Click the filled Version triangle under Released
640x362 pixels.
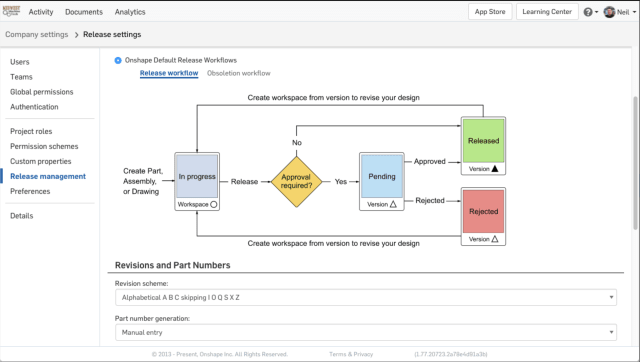click(495, 169)
